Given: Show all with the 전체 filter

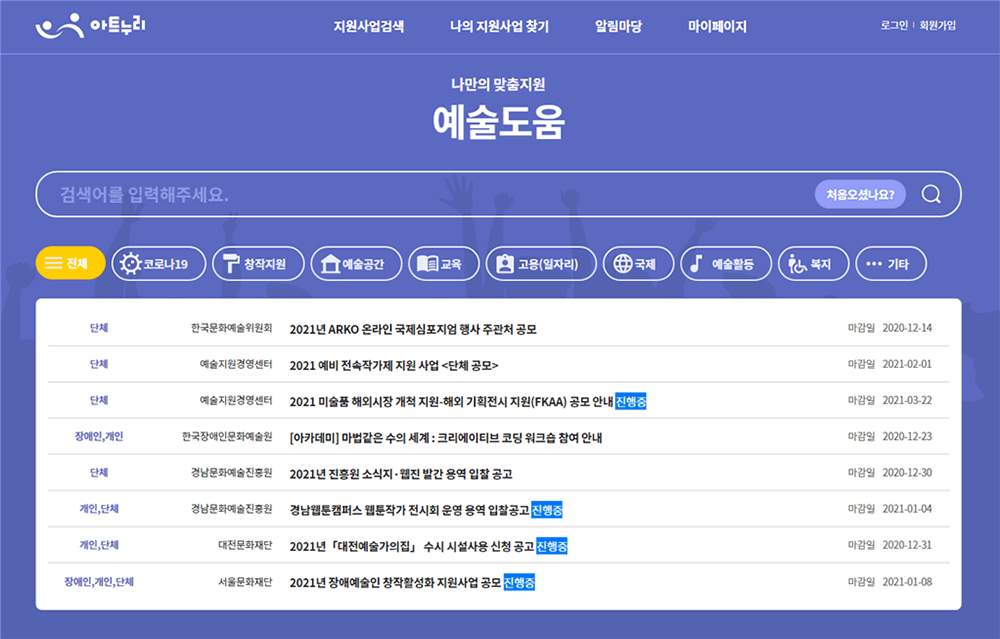Looking at the screenshot, I should (x=70, y=264).
